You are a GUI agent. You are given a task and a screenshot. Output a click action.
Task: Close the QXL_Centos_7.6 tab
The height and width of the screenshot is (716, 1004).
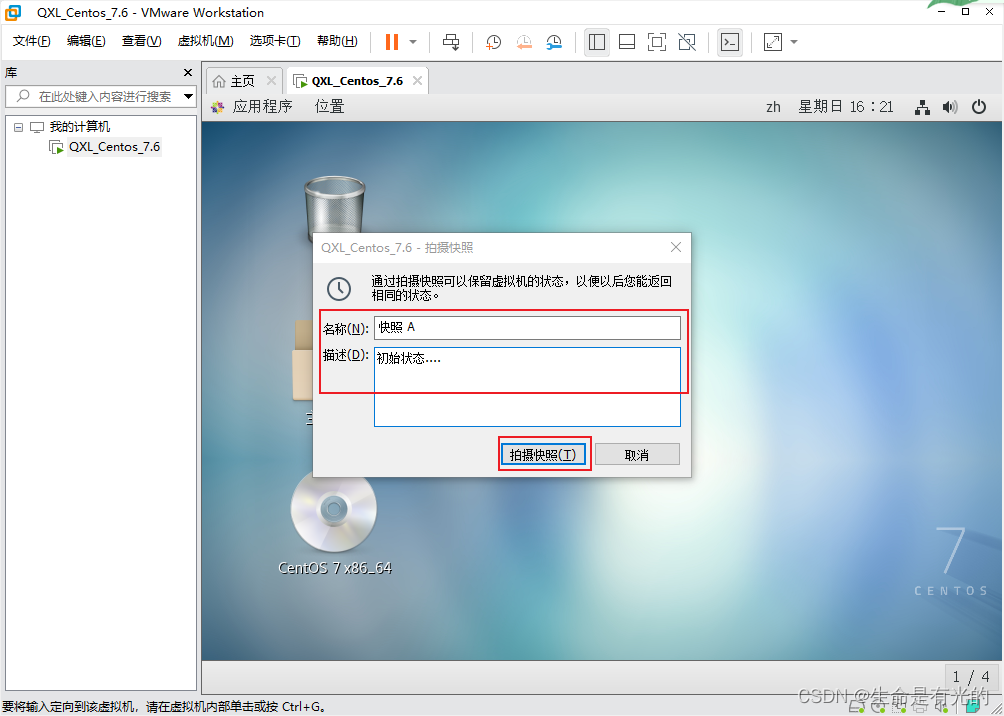tap(417, 81)
